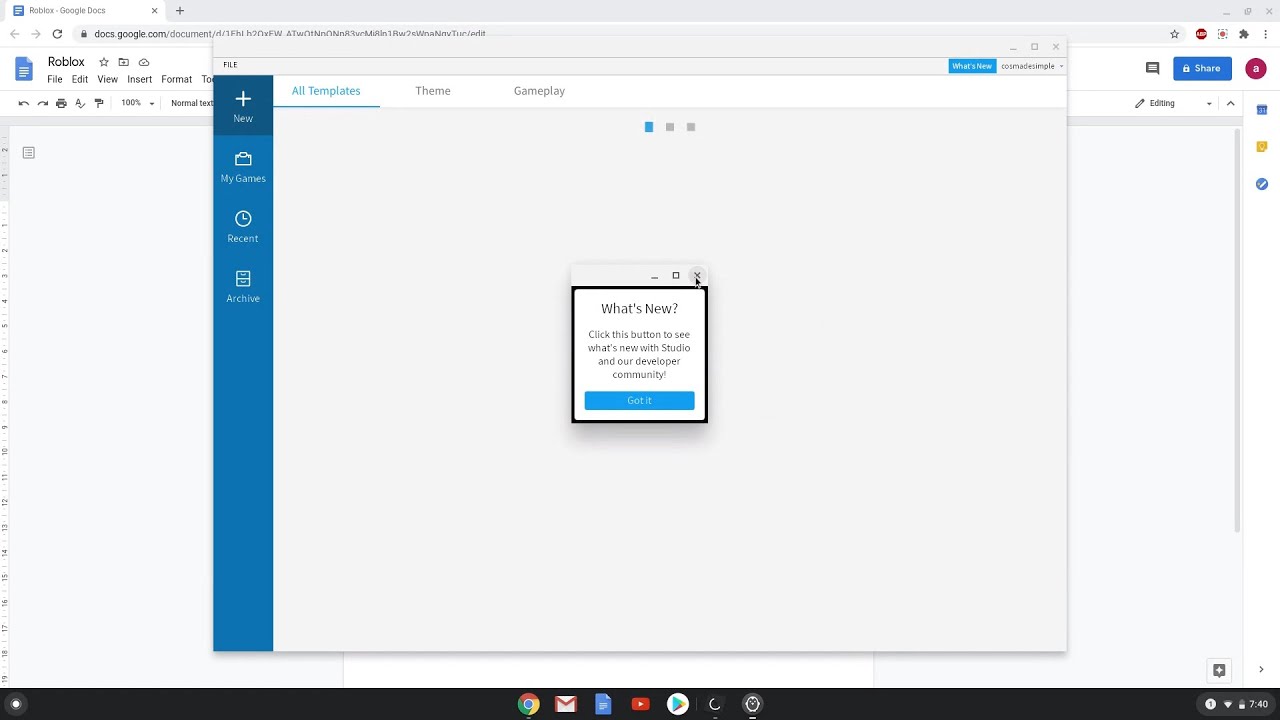
Task: Open the 100% zoom dropdown in Docs
Action: pyautogui.click(x=138, y=103)
